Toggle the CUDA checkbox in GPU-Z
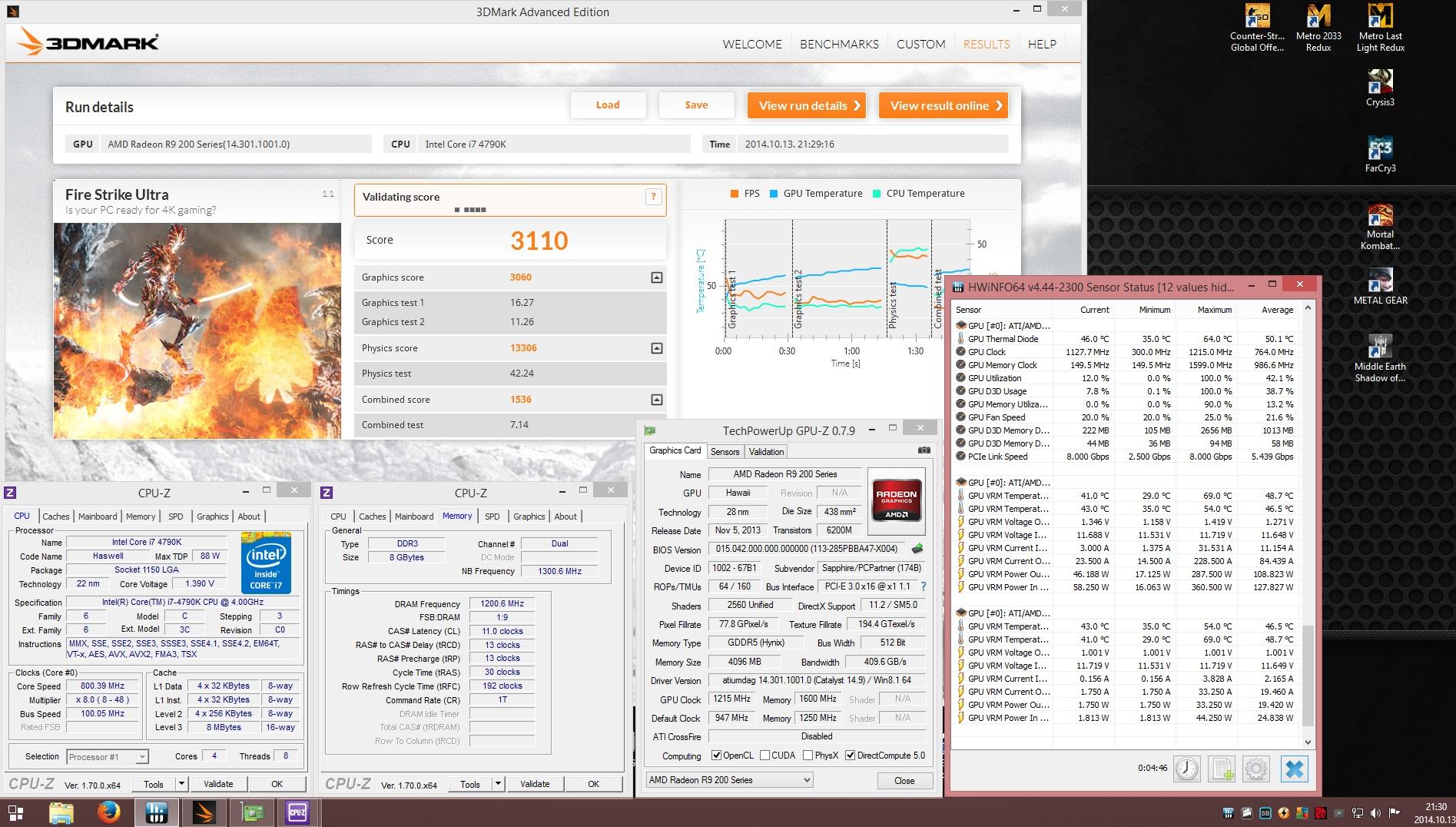The height and width of the screenshot is (827, 1456). [x=764, y=756]
